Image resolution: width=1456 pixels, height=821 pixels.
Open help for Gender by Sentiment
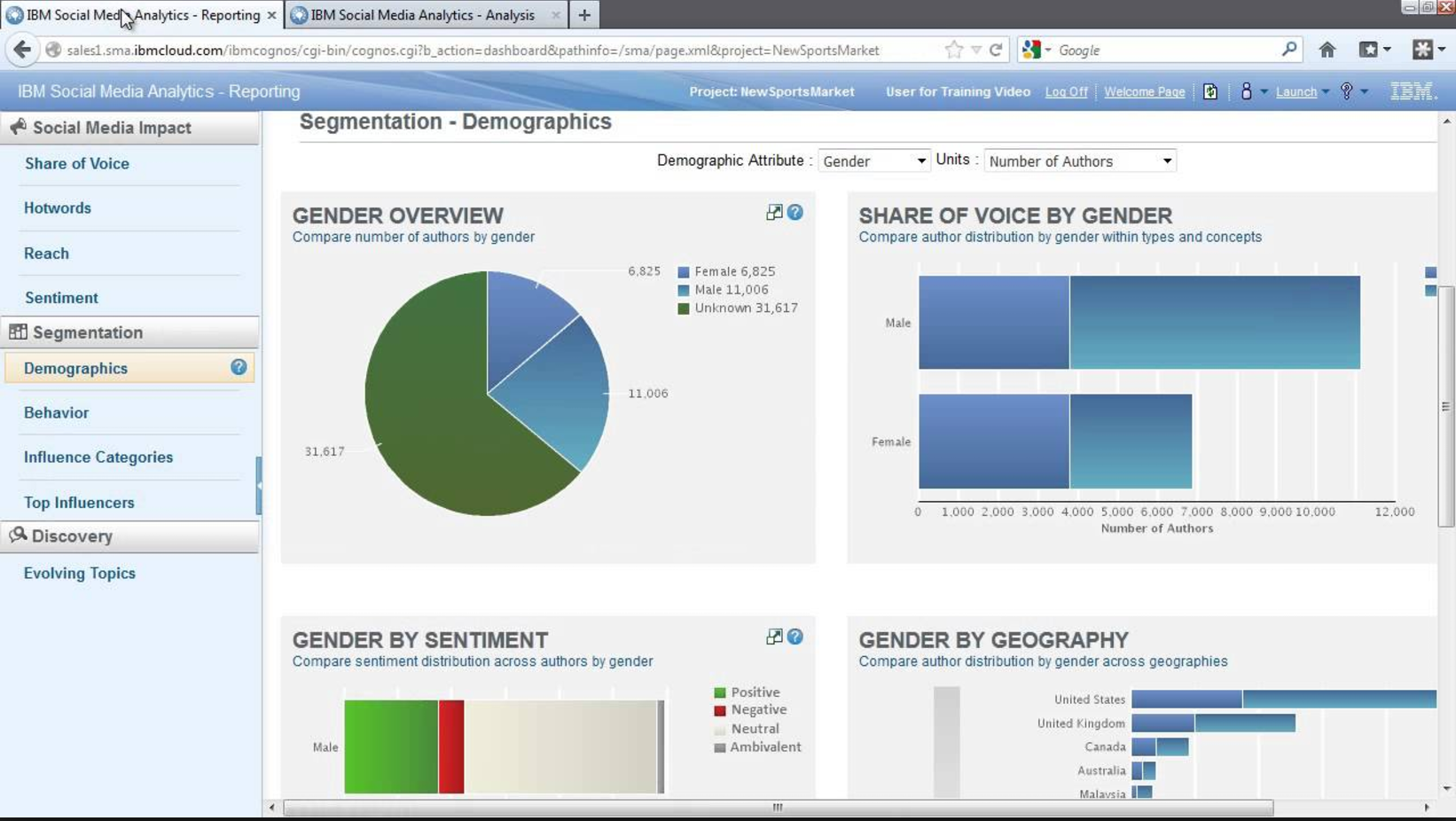pyautogui.click(x=795, y=637)
